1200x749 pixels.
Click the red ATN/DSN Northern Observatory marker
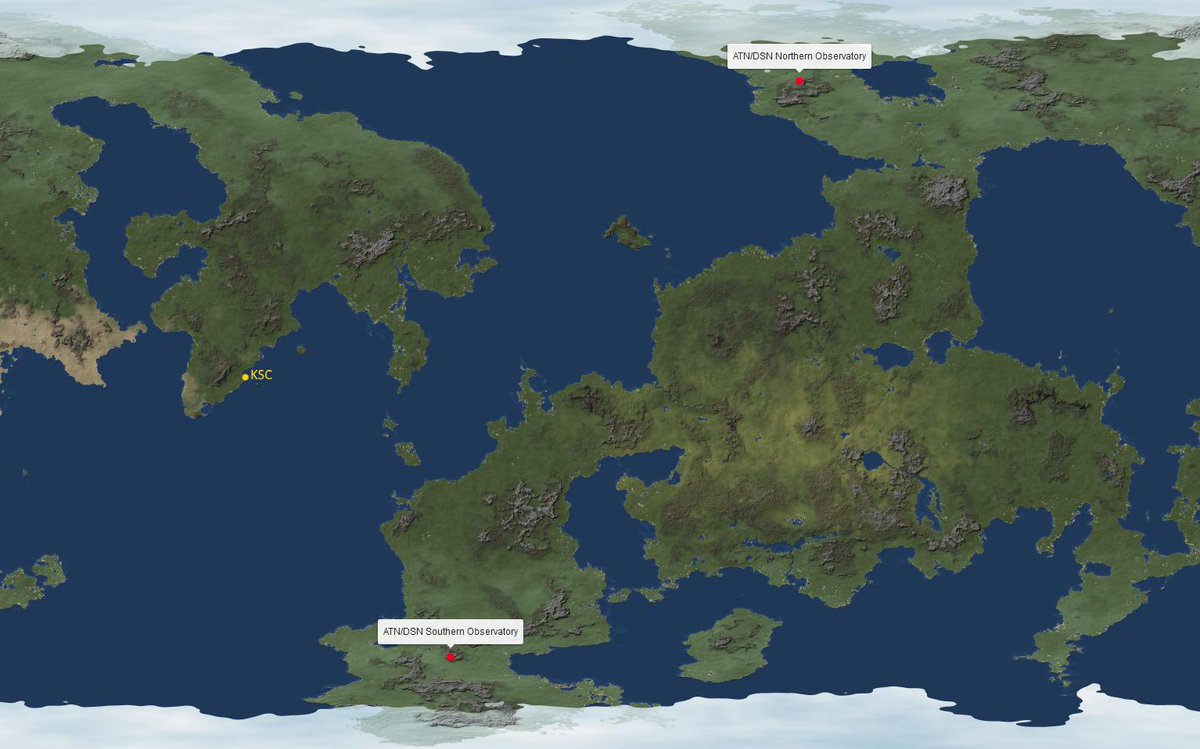tap(799, 81)
